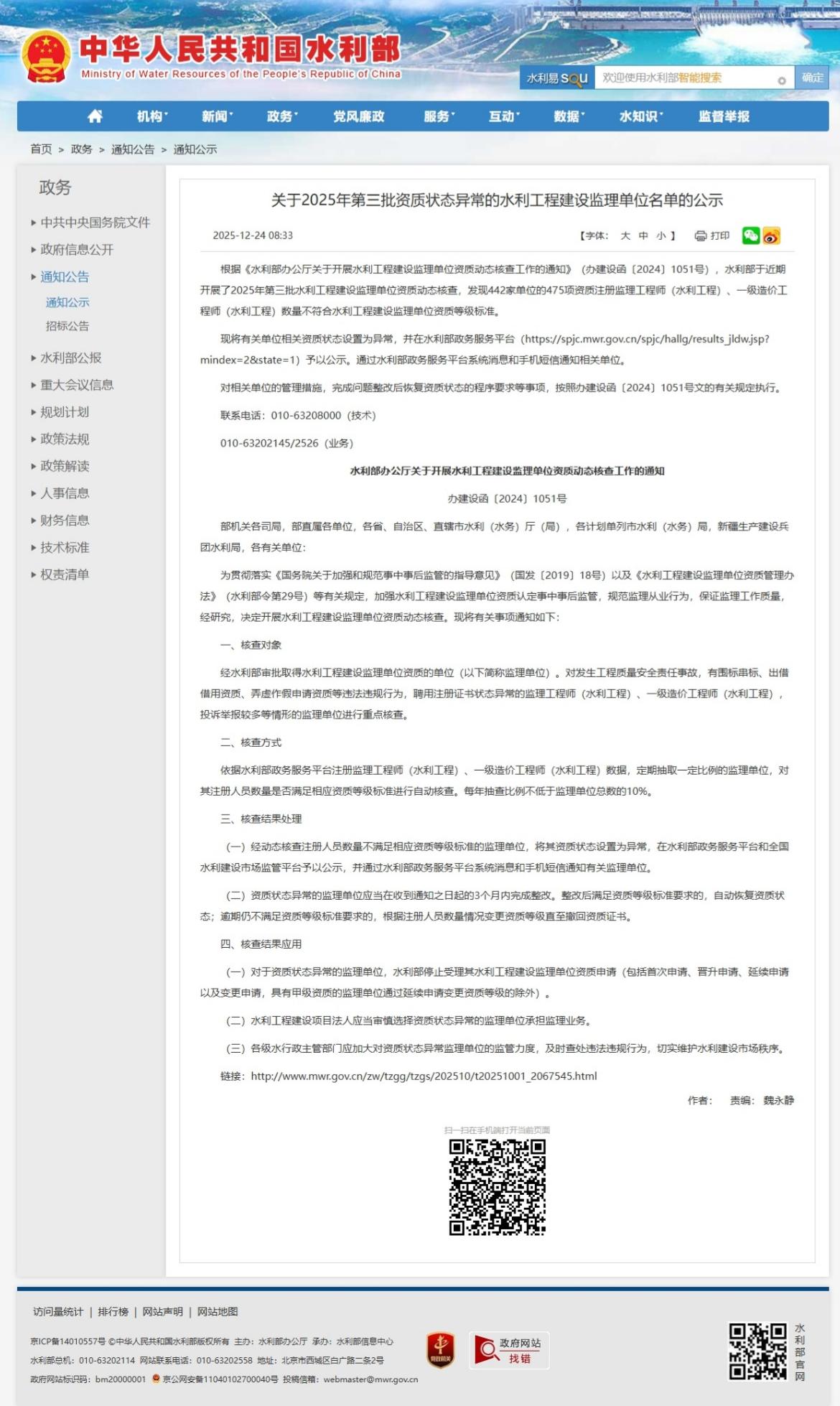Open the 党风廉政 menu item
The image size is (840, 1406).
tap(358, 116)
